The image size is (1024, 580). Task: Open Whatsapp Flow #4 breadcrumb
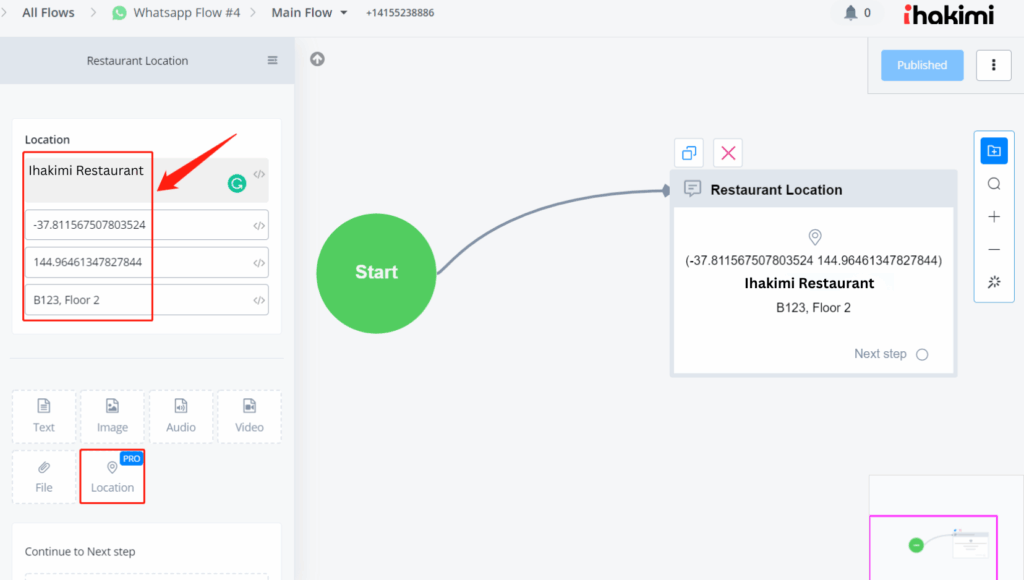186,13
